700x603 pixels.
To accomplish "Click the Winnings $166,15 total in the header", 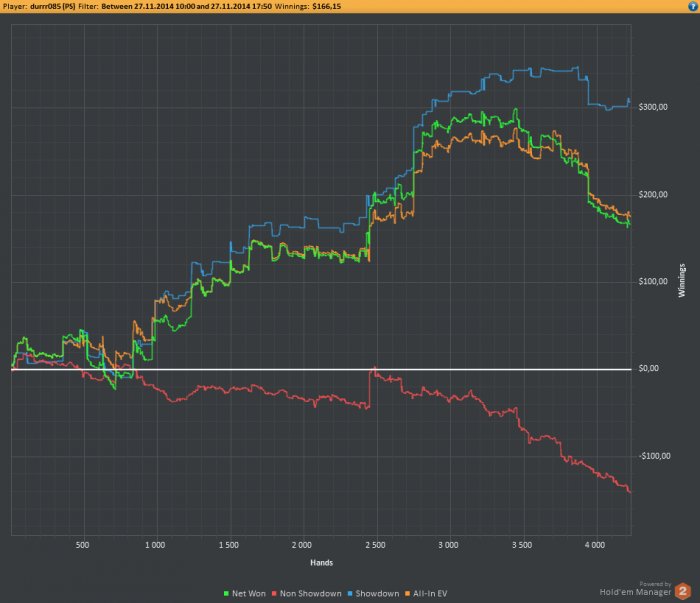I will pyautogui.click(x=308, y=6).
